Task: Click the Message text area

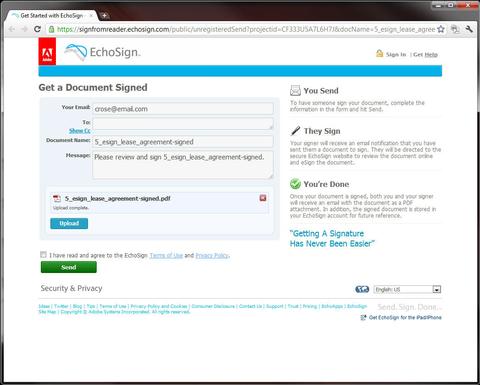Action: pos(183,165)
